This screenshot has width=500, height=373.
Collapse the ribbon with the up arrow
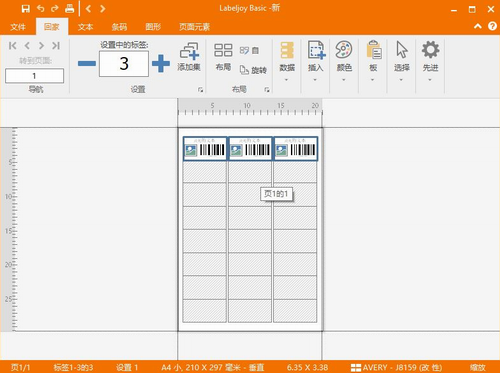coord(478,26)
